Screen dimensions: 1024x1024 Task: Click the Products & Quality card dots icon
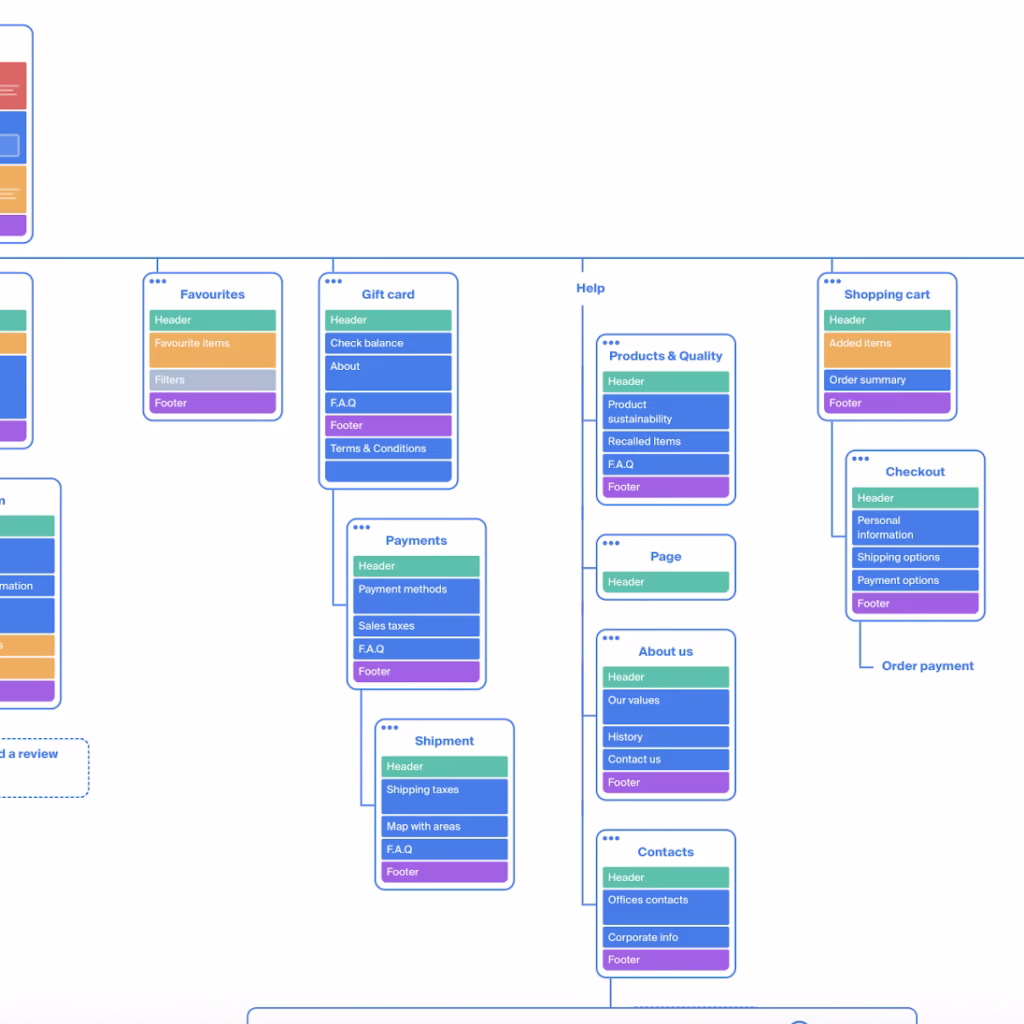[x=610, y=343]
